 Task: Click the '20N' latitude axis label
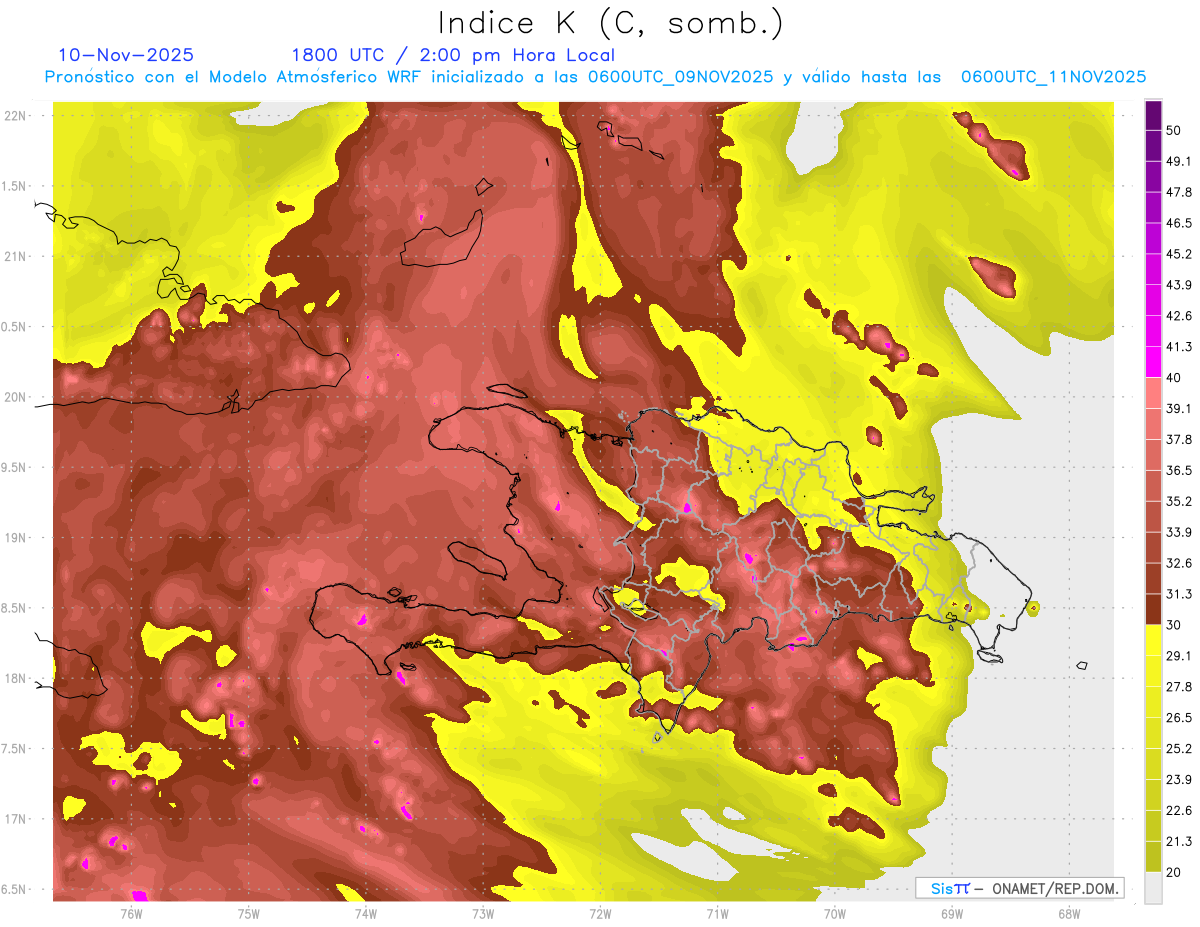(x=15, y=398)
